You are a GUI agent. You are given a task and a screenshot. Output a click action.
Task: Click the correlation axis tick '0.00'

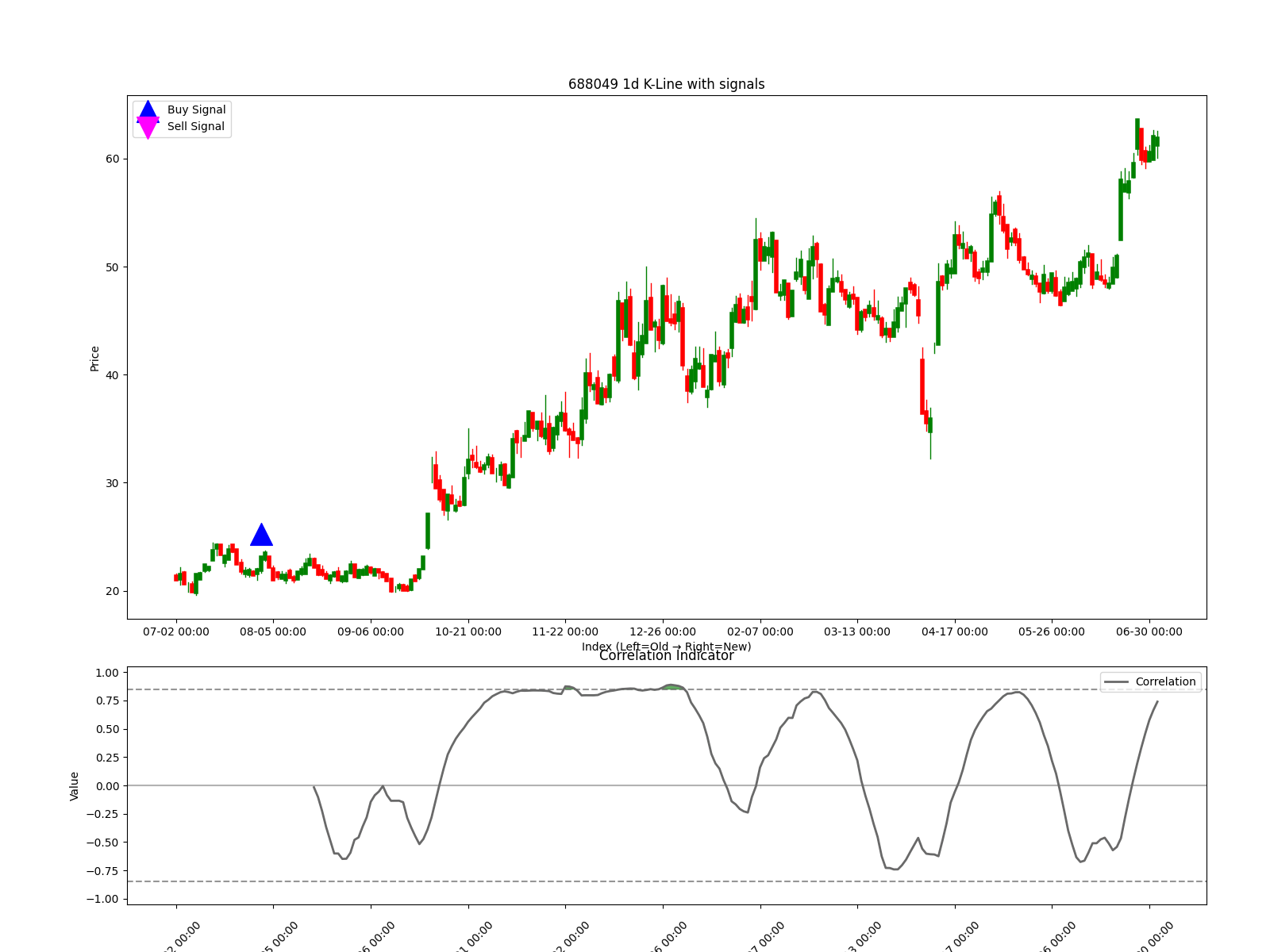pyautogui.click(x=106, y=785)
